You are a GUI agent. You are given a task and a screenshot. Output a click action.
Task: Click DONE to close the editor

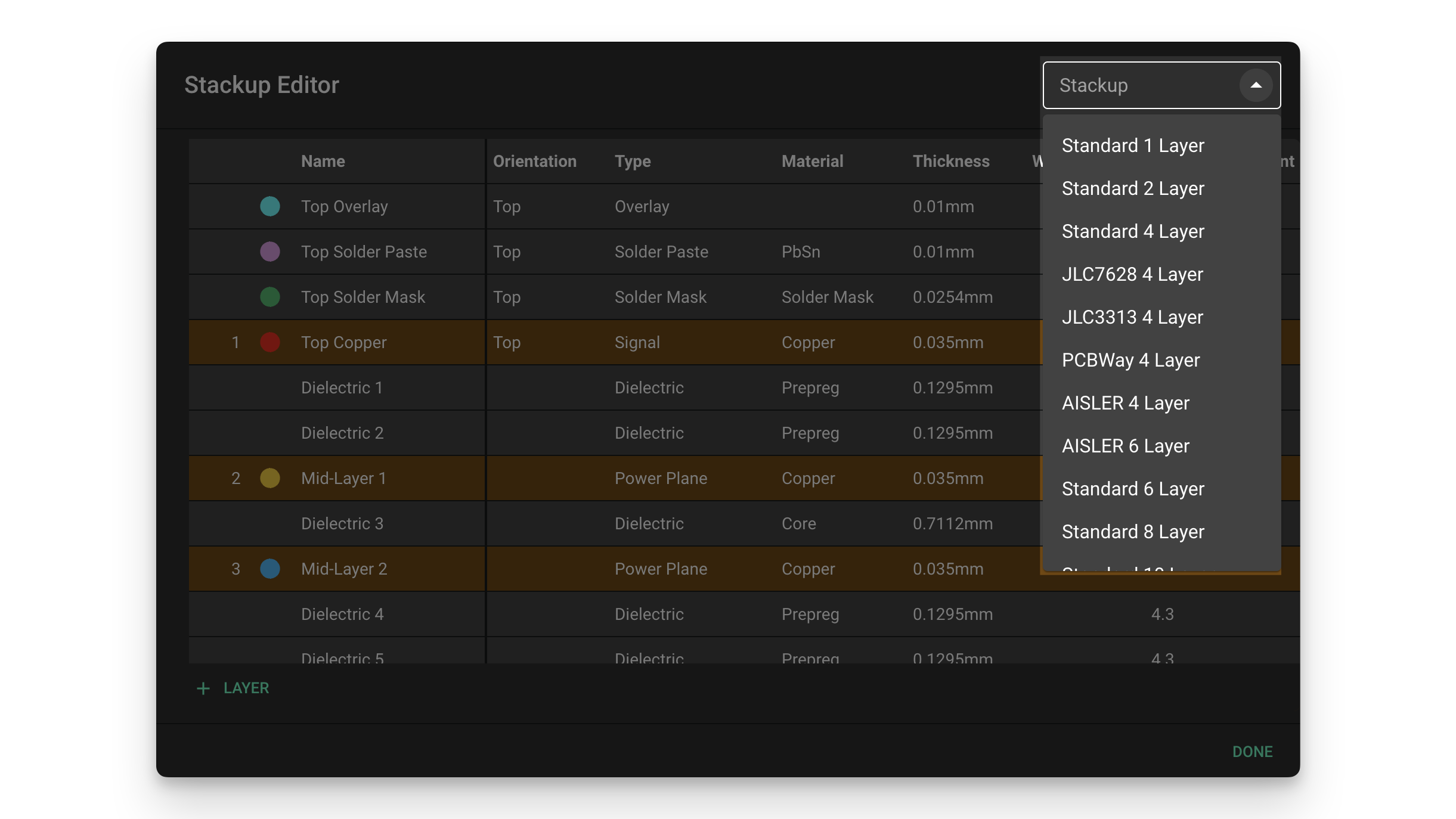pos(1252,752)
